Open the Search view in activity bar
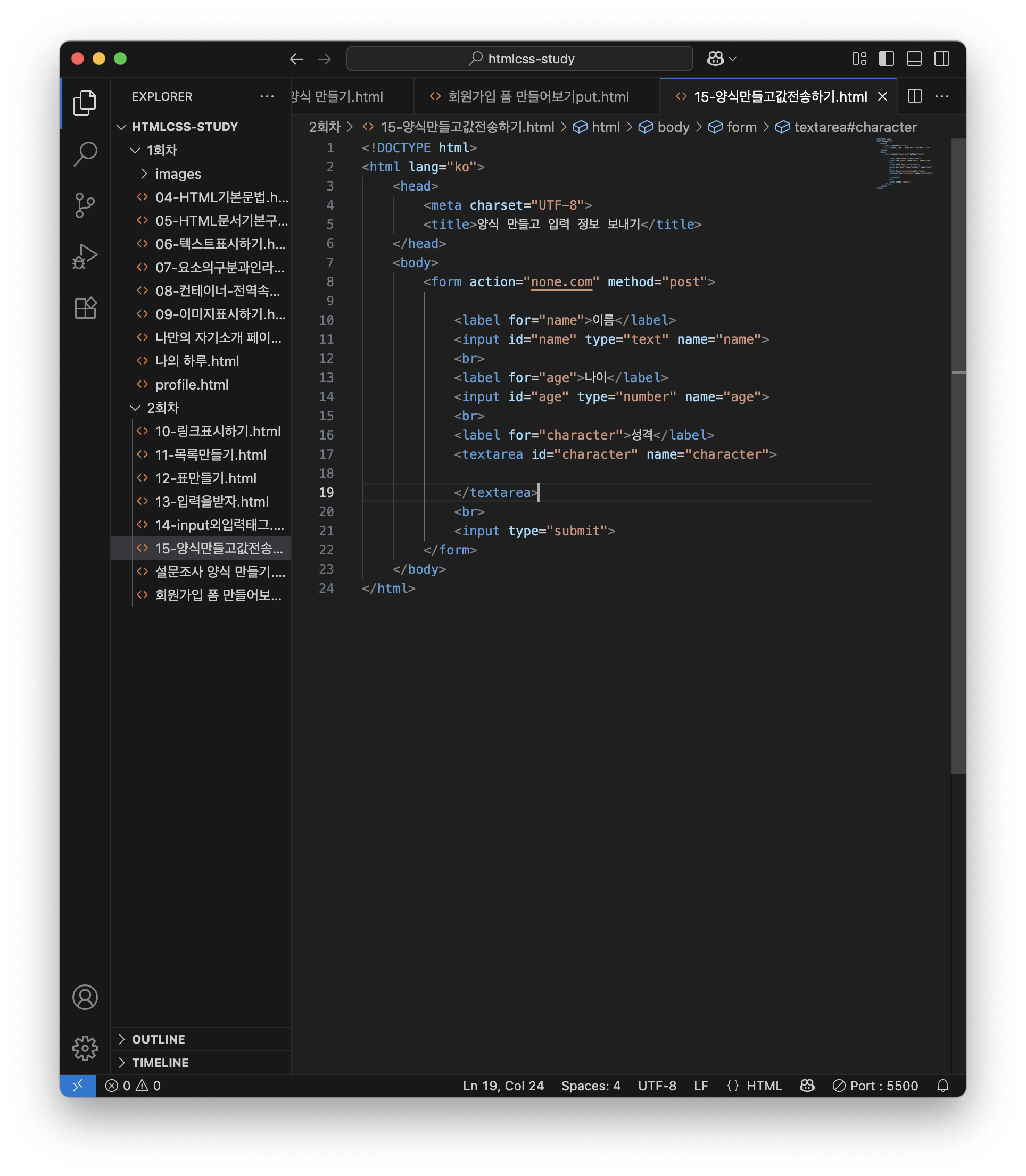The height and width of the screenshot is (1176, 1026). pyautogui.click(x=85, y=153)
